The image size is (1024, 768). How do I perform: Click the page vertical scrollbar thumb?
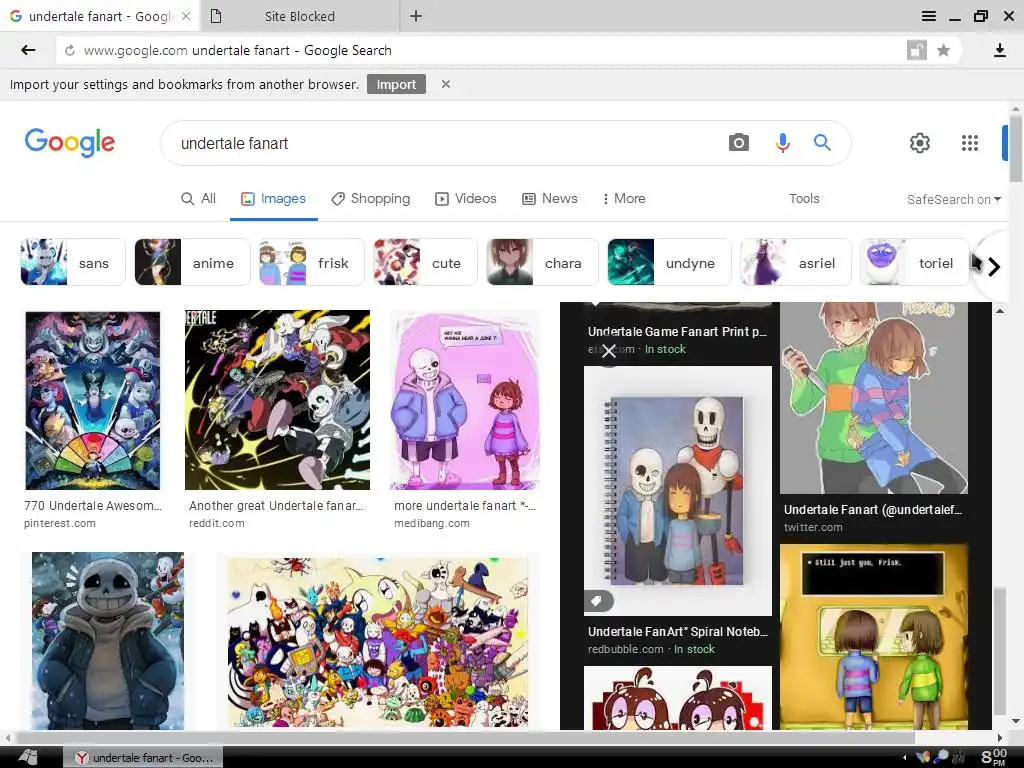coord(1015,148)
